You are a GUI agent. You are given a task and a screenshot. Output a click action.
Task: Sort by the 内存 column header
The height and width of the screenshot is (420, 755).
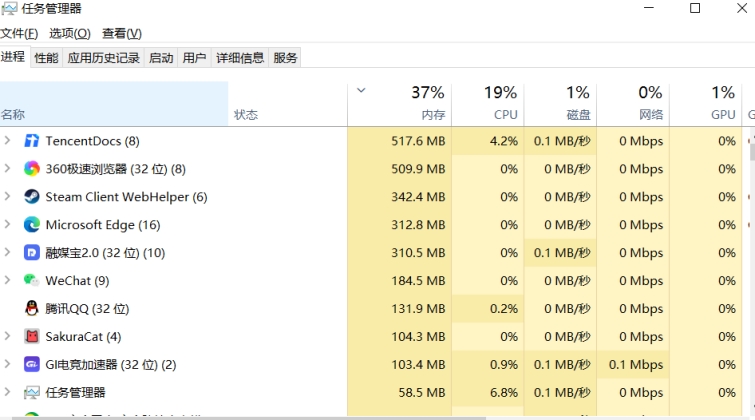click(x=399, y=104)
